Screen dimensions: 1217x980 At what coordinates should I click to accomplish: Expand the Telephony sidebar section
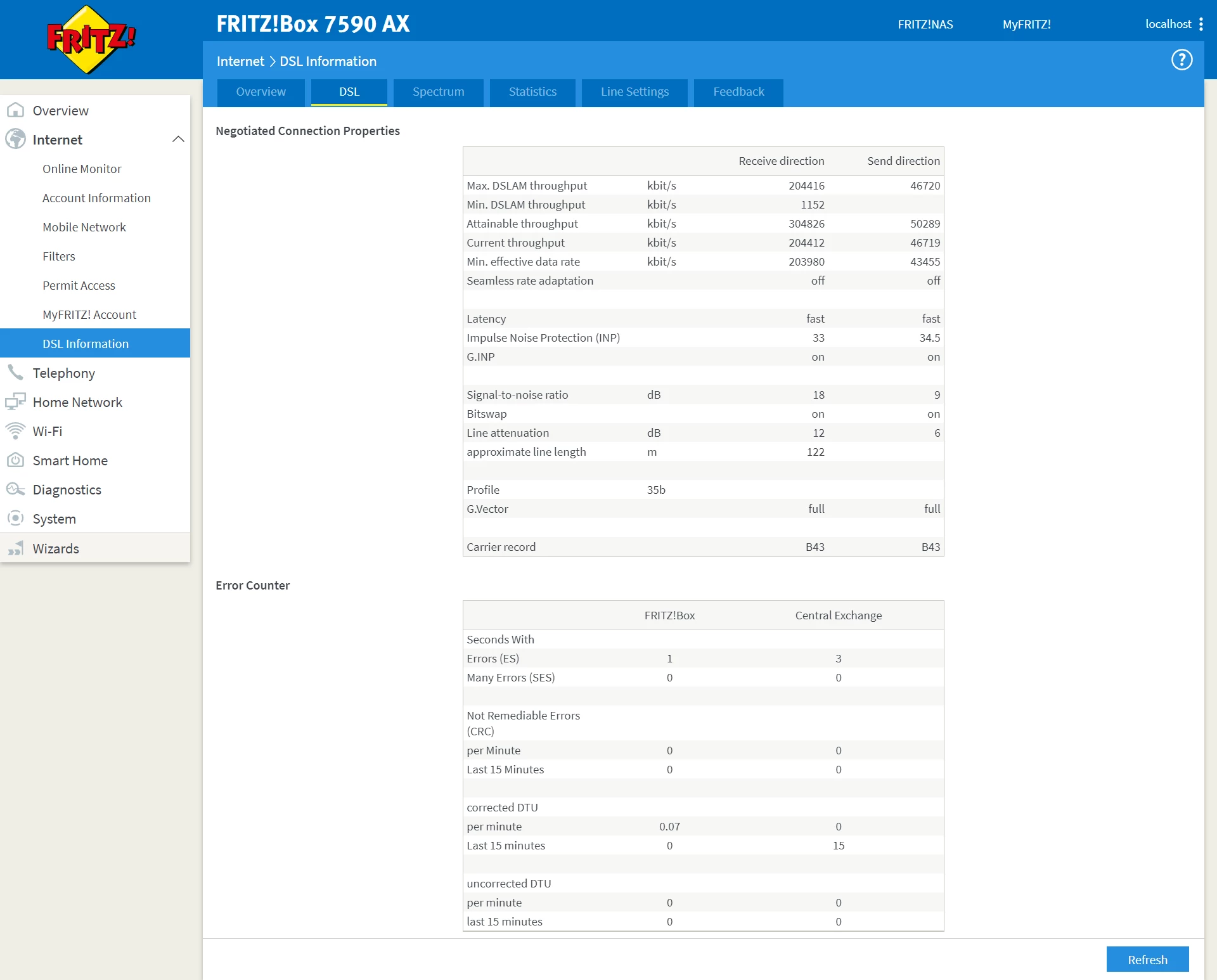(x=64, y=373)
